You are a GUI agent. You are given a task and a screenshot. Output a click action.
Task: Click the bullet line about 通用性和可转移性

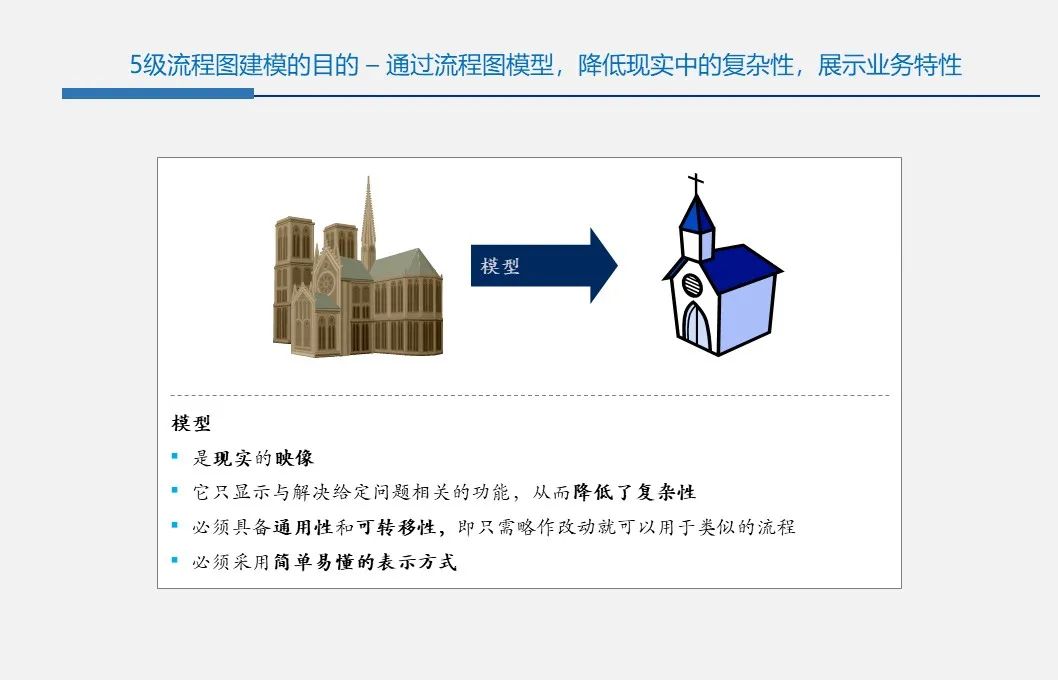tap(494, 527)
